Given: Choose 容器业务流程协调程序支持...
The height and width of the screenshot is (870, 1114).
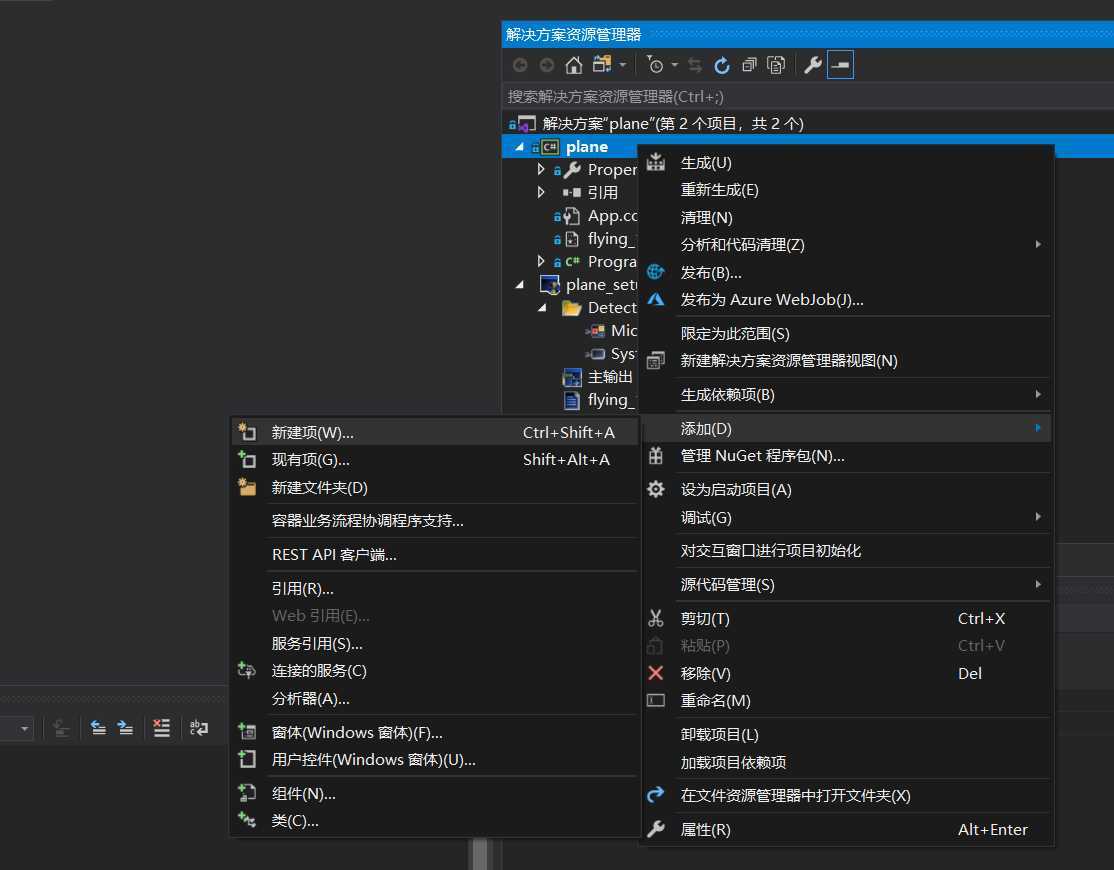Looking at the screenshot, I should coord(435,521).
